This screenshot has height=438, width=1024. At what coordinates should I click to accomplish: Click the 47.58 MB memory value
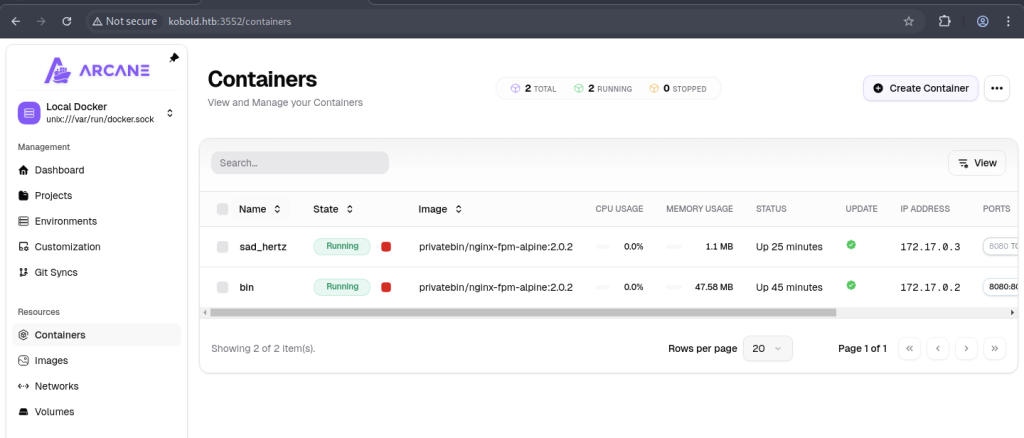713,287
